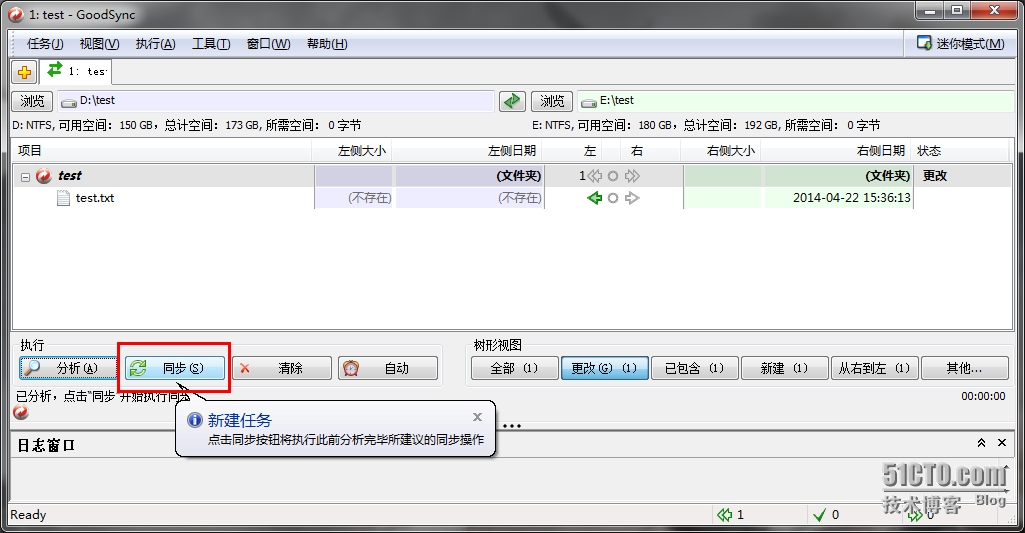
Task: Click the info icon in 新建任务 balloon
Action: point(195,420)
